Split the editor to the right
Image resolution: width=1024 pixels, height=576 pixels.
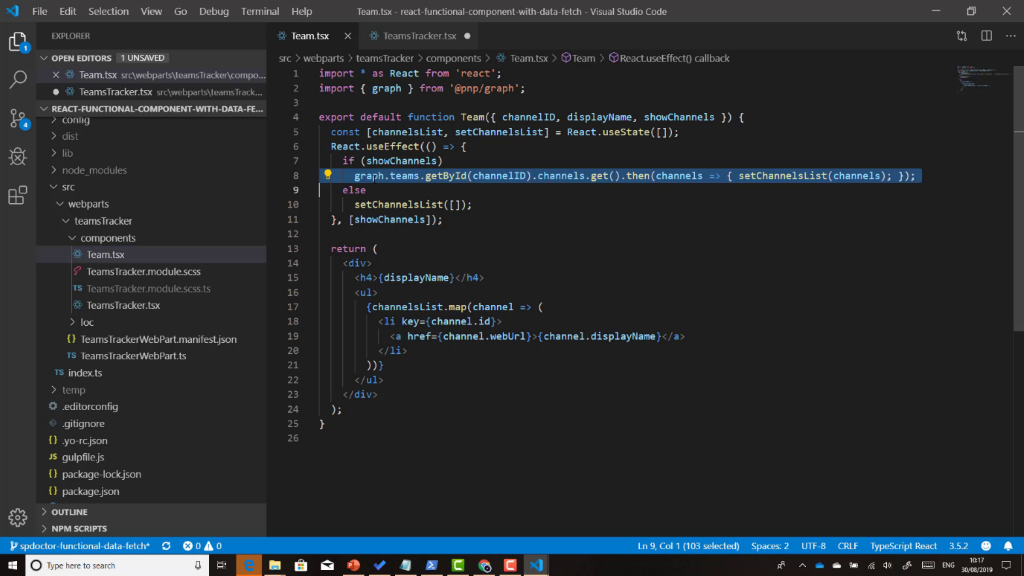[986, 36]
